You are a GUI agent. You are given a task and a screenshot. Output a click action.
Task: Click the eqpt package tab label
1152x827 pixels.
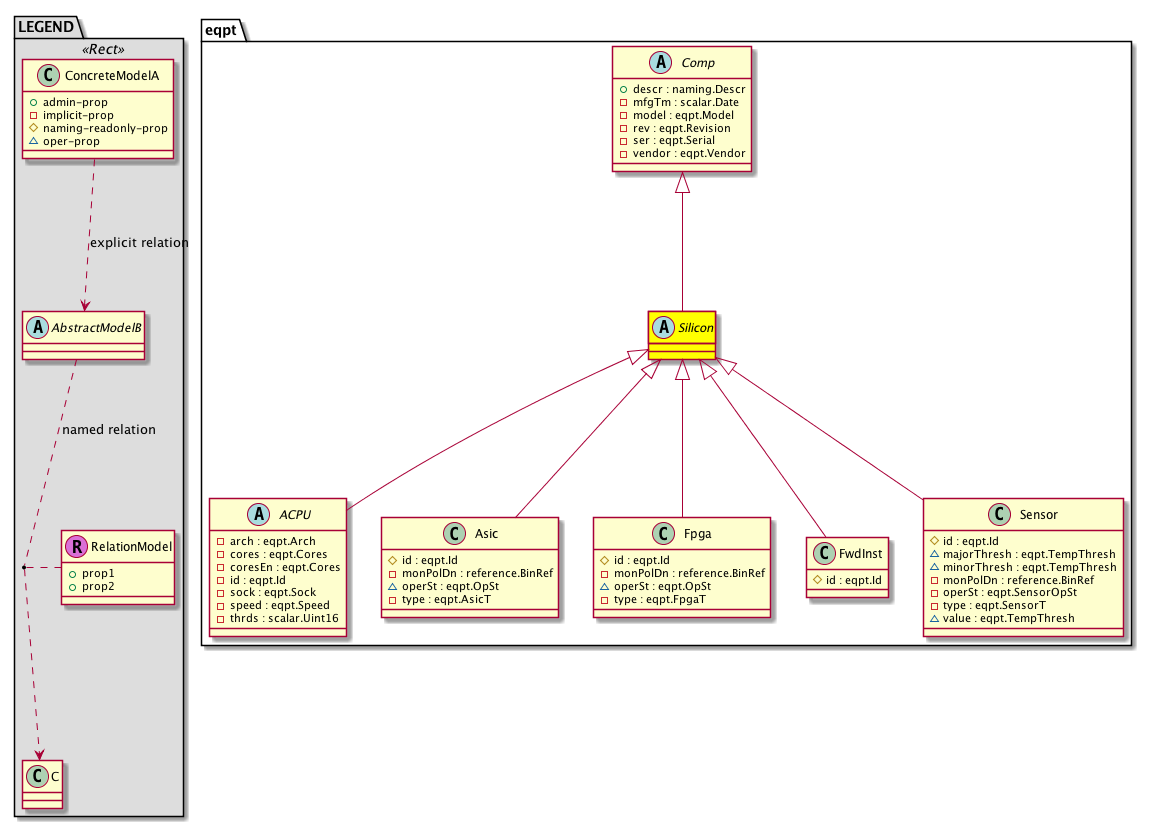tap(220, 30)
